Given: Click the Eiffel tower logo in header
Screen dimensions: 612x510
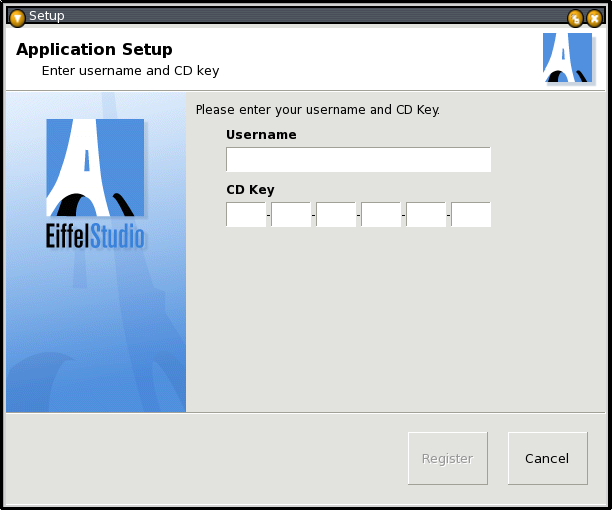Looking at the screenshot, I should (x=567, y=58).
